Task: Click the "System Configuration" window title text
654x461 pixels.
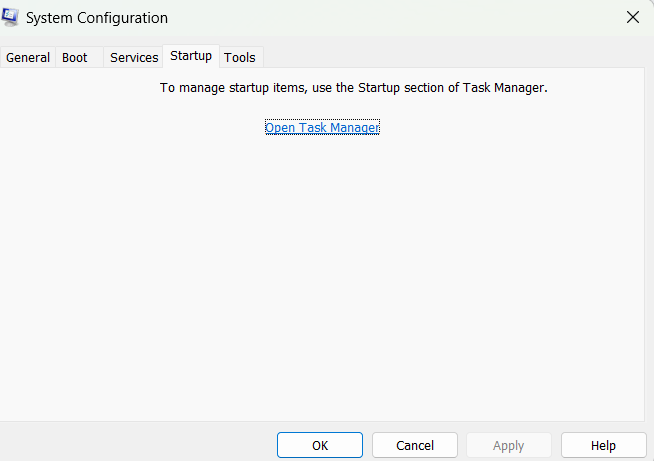Action: [97, 18]
